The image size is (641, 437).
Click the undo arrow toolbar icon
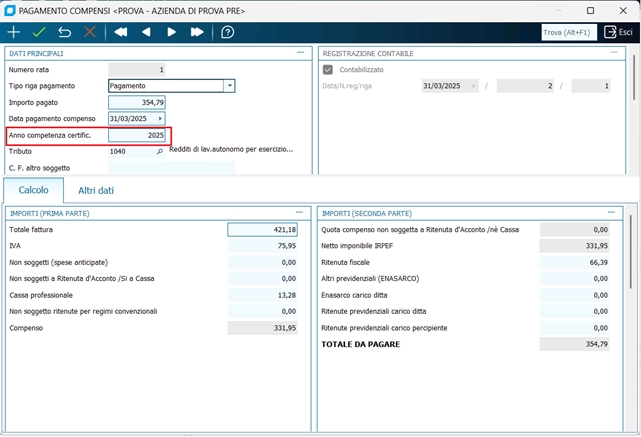pos(66,32)
